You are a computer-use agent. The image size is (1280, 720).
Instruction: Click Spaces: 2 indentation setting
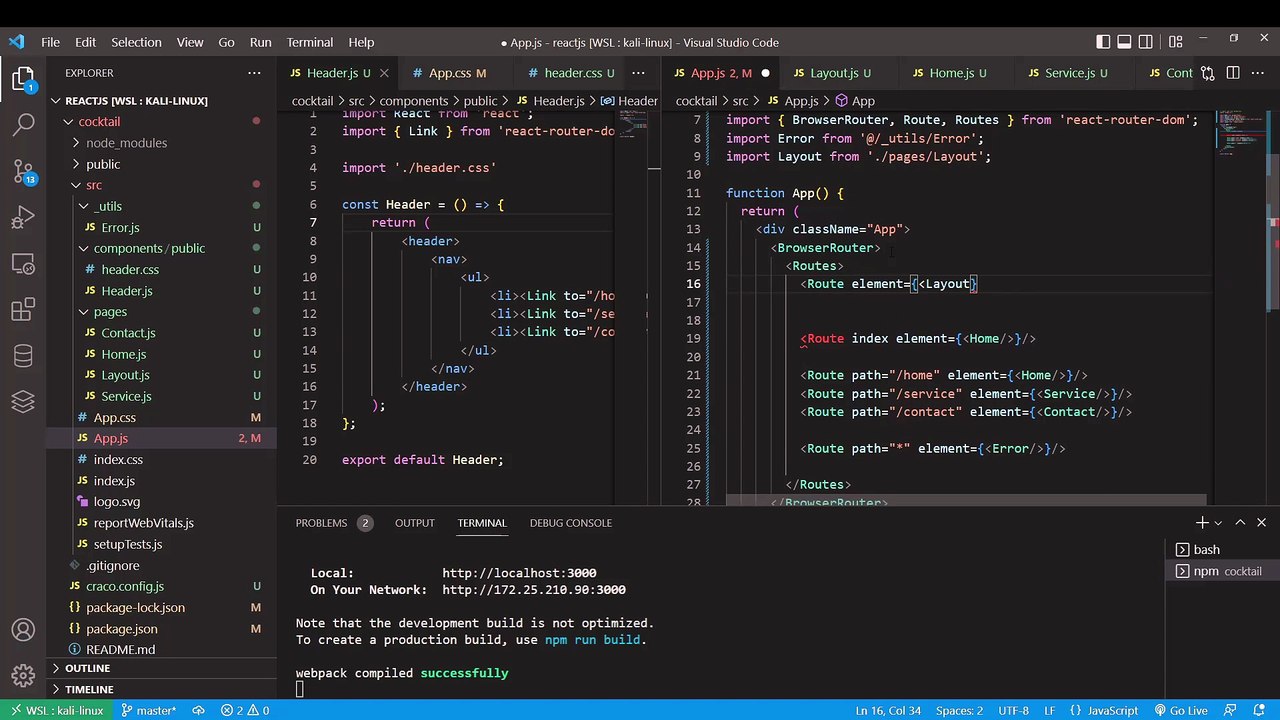[x=959, y=711]
